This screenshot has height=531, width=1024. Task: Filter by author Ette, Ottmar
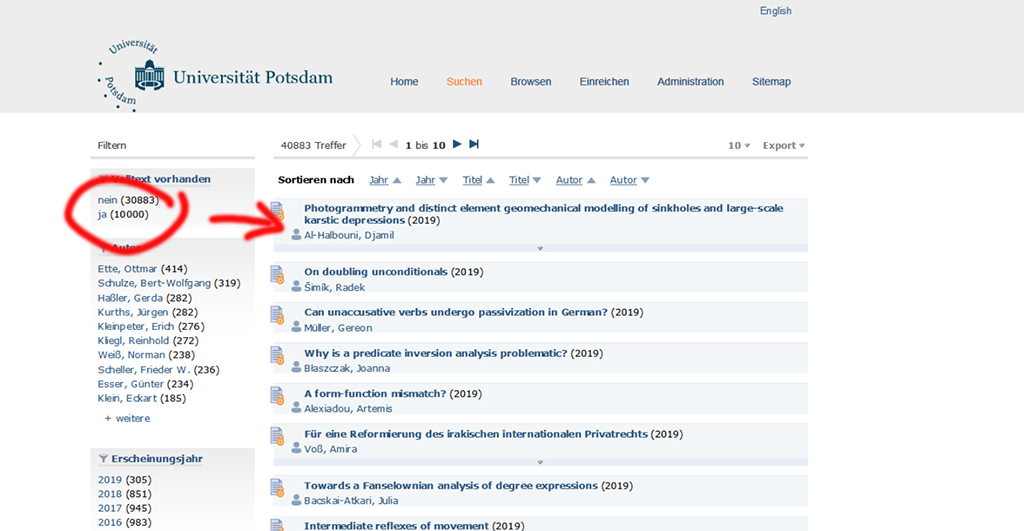(127, 269)
